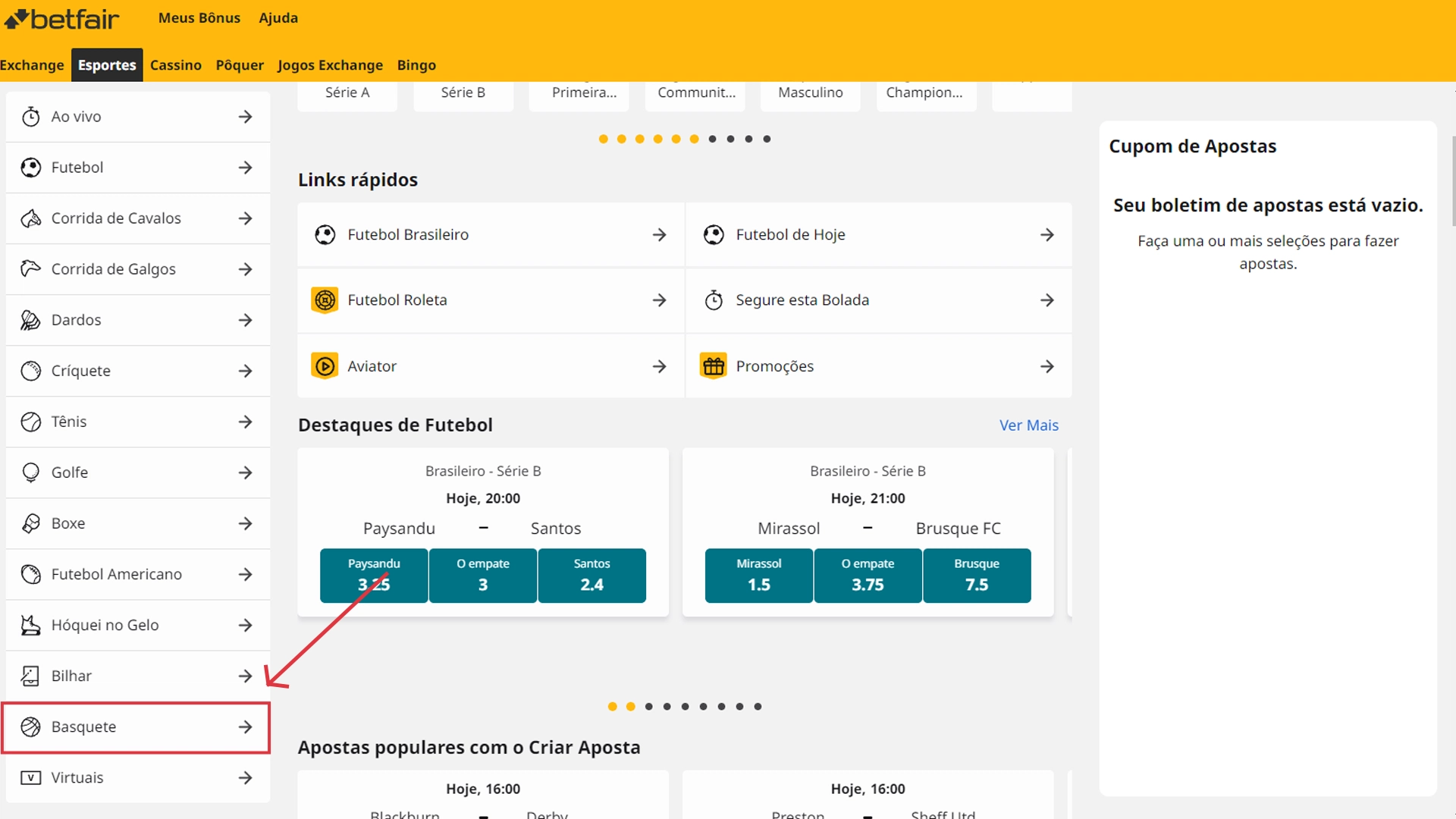Open Promoções via its arrow
The image size is (1456, 819).
point(1047,366)
